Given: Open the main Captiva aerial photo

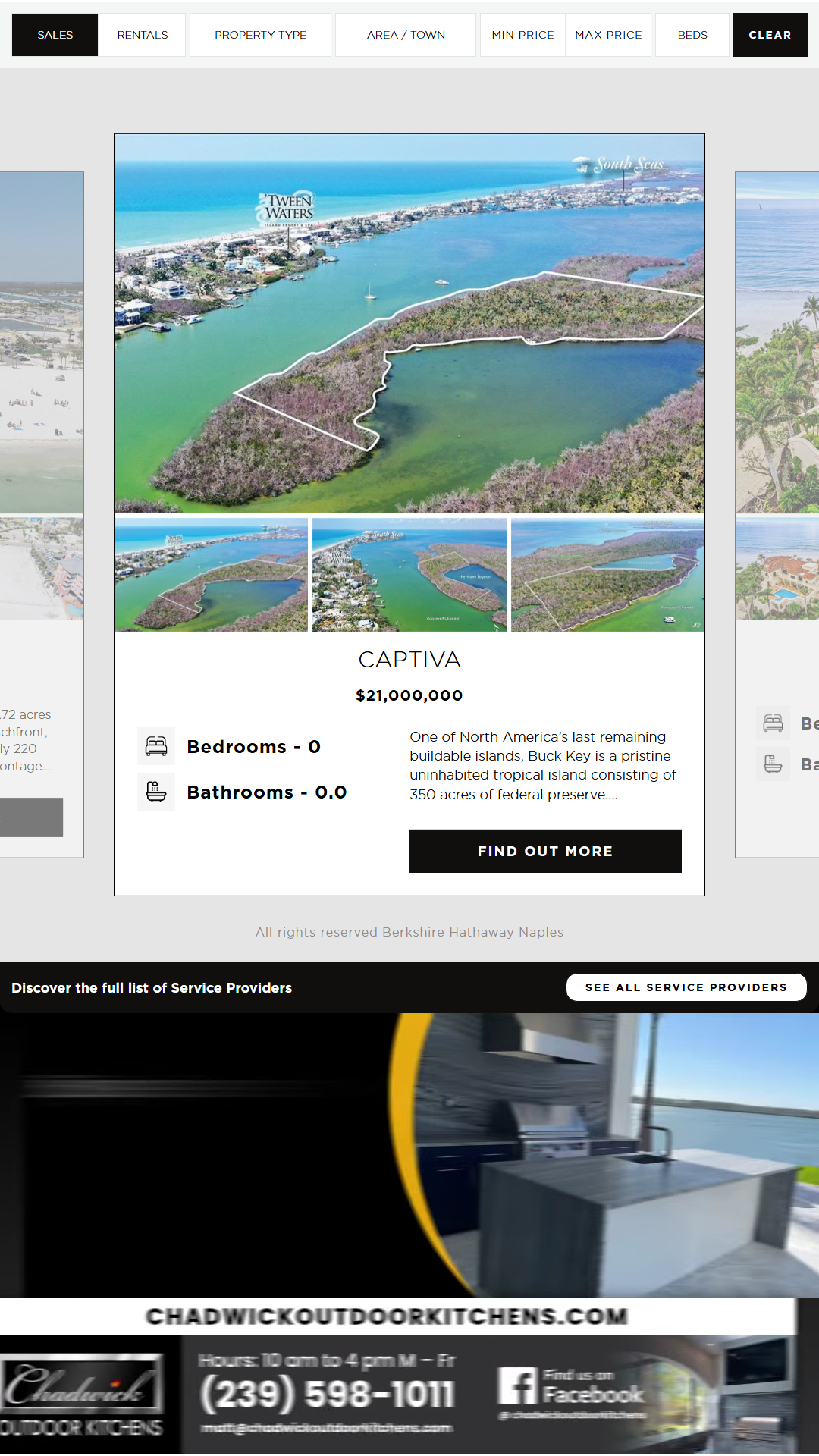Looking at the screenshot, I should (x=409, y=324).
